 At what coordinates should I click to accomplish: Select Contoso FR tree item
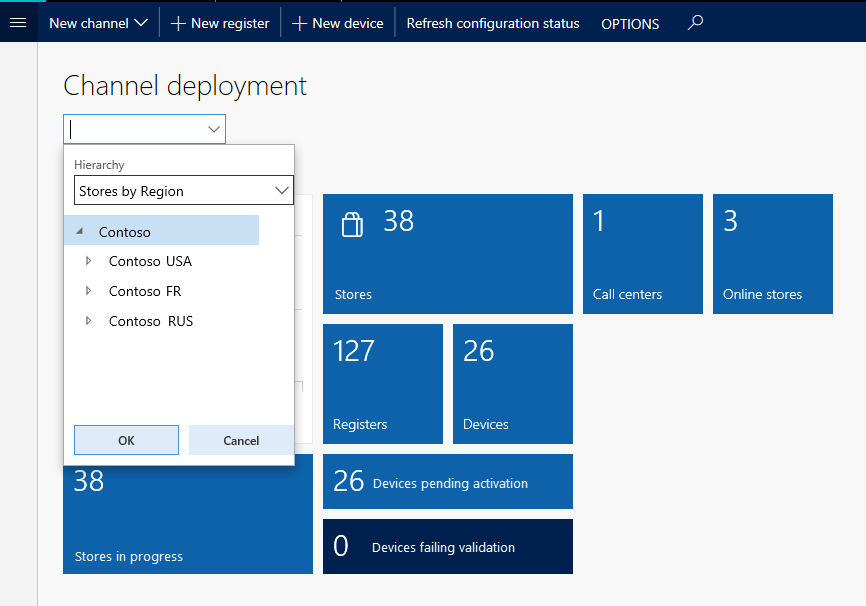[x=145, y=291]
